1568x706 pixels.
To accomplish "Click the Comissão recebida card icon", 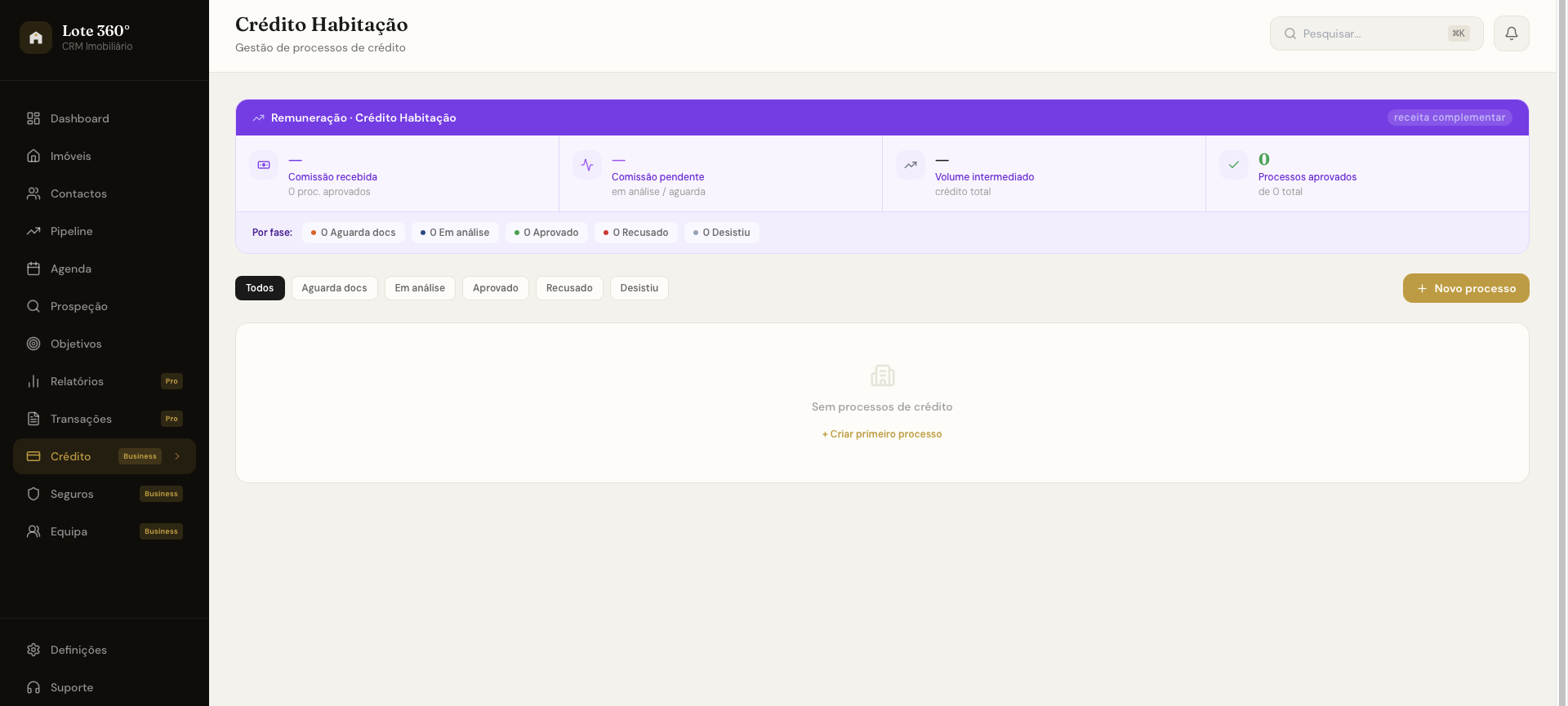I will [264, 165].
